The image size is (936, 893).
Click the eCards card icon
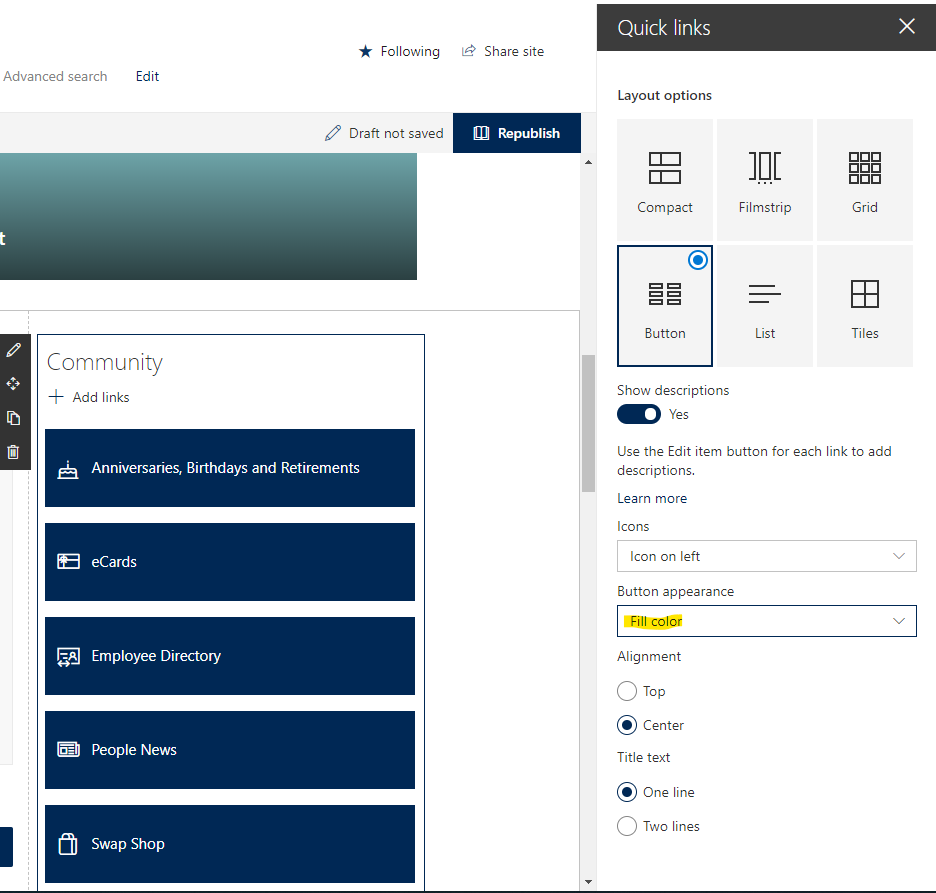pos(68,561)
